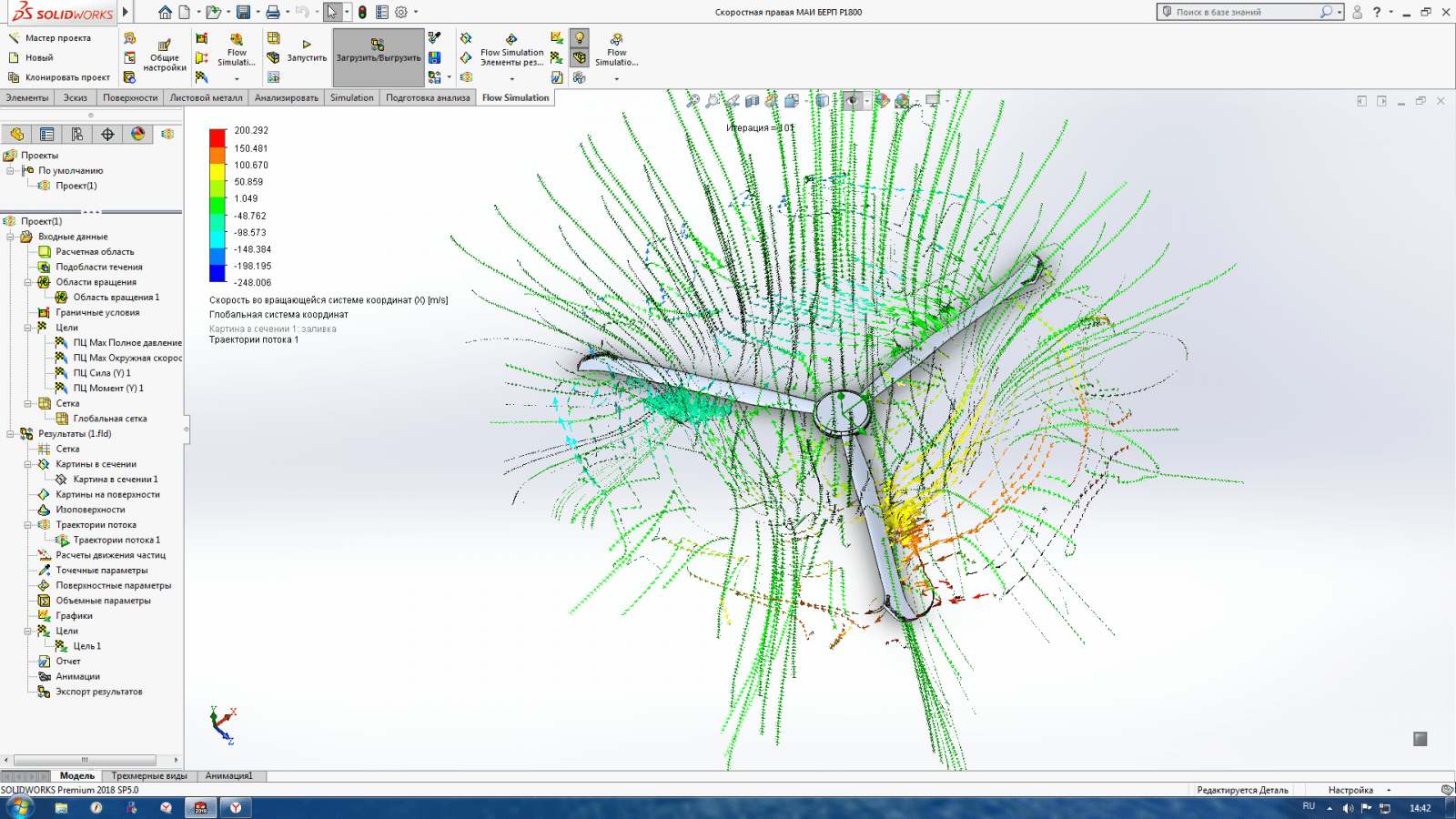Open Общие настройки general settings
The height and width of the screenshot is (819, 1456).
(165, 55)
